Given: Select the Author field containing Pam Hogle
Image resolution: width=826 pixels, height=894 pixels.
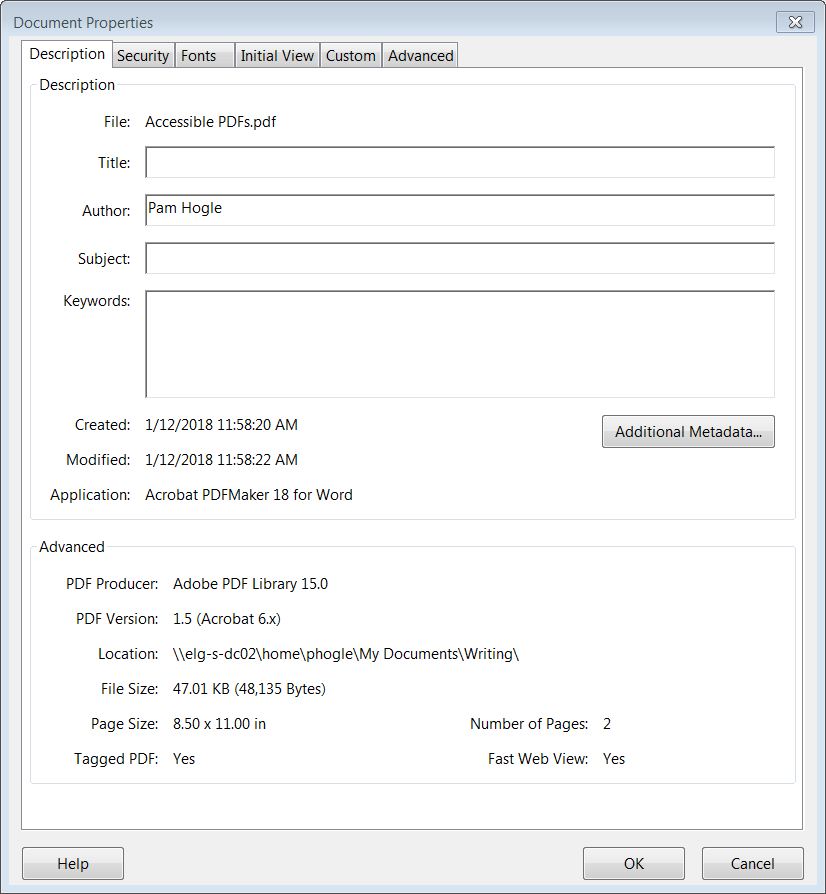Looking at the screenshot, I should pos(459,210).
